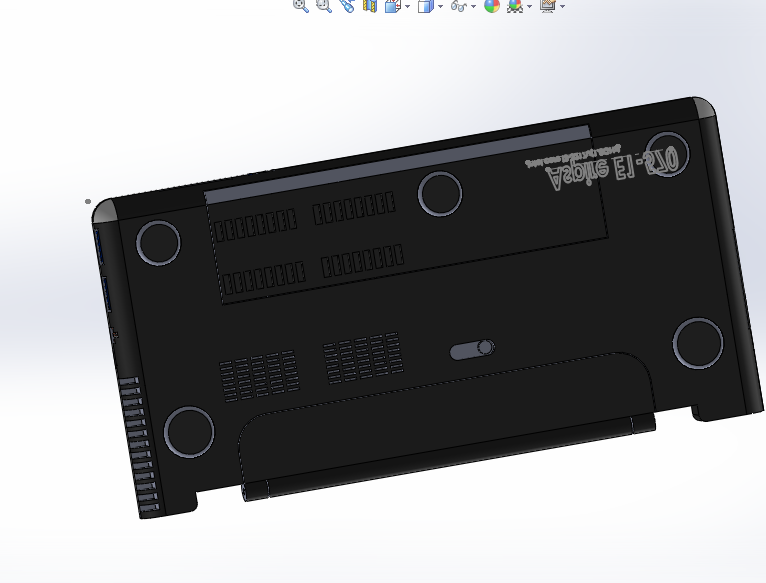Select the center rubber foot circle
The height and width of the screenshot is (583, 766).
(x=440, y=193)
